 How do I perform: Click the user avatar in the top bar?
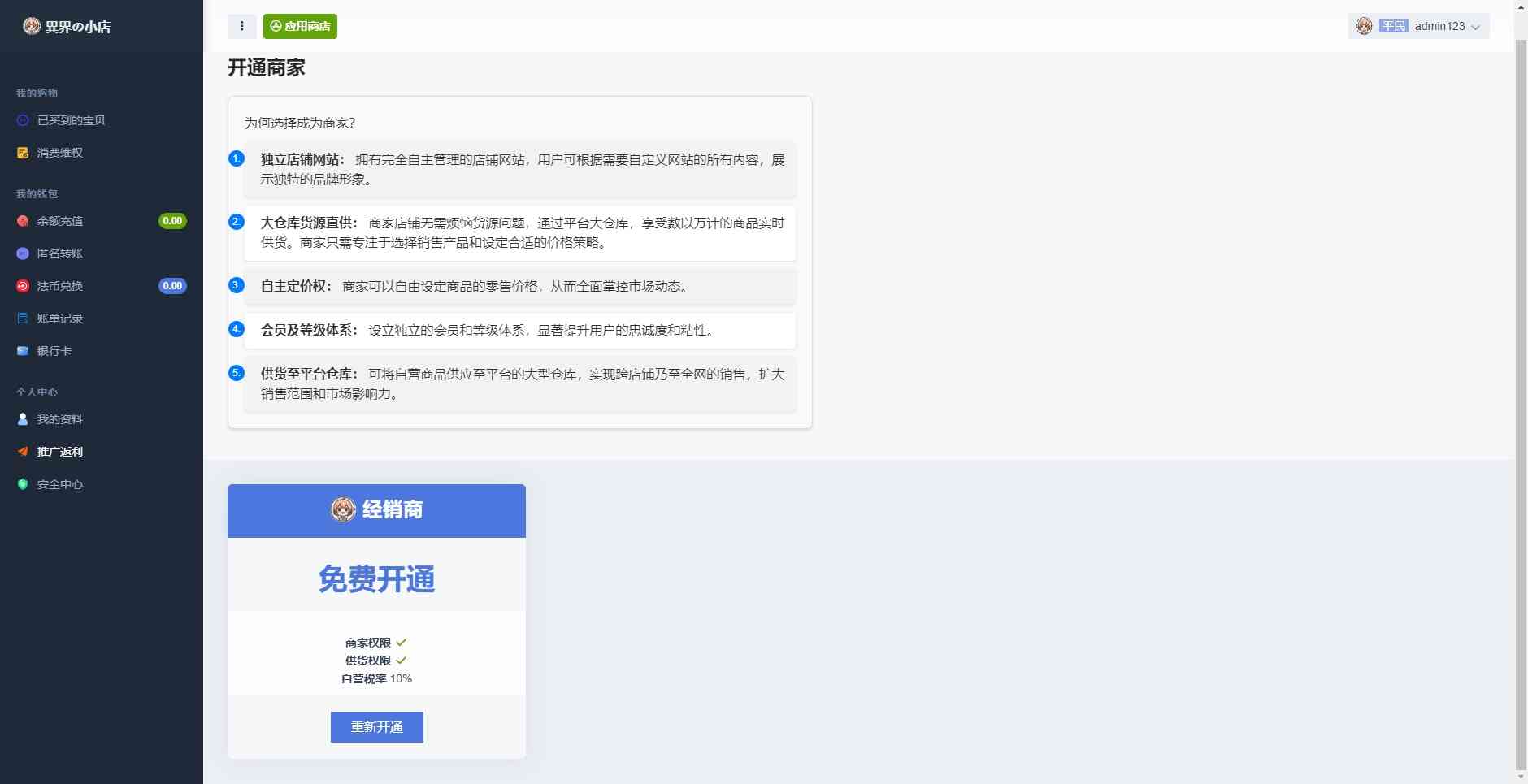(x=1365, y=26)
